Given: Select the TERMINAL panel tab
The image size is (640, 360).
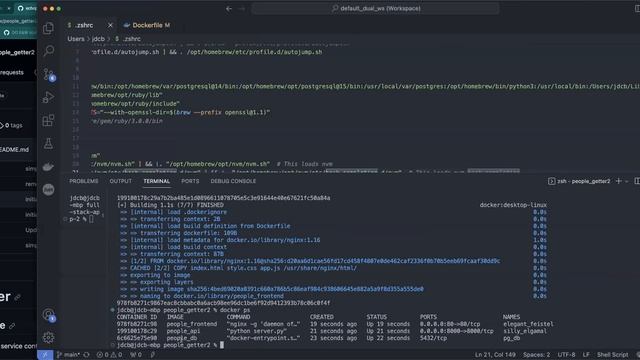Looking at the screenshot, I should tap(156, 181).
